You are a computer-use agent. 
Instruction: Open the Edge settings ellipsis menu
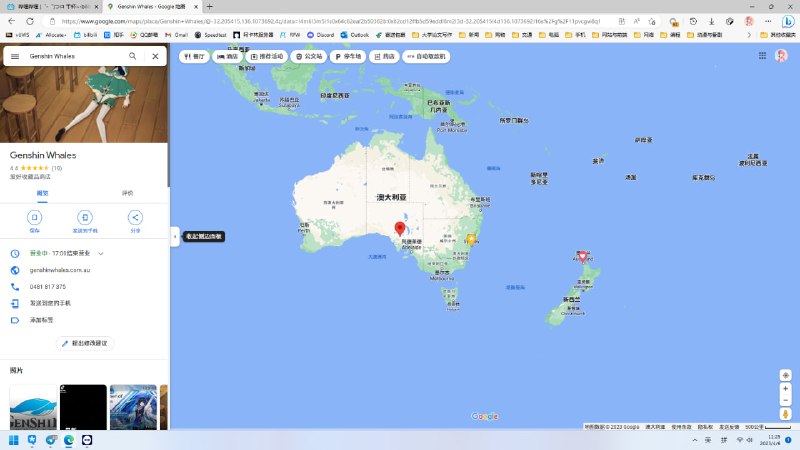(768, 21)
